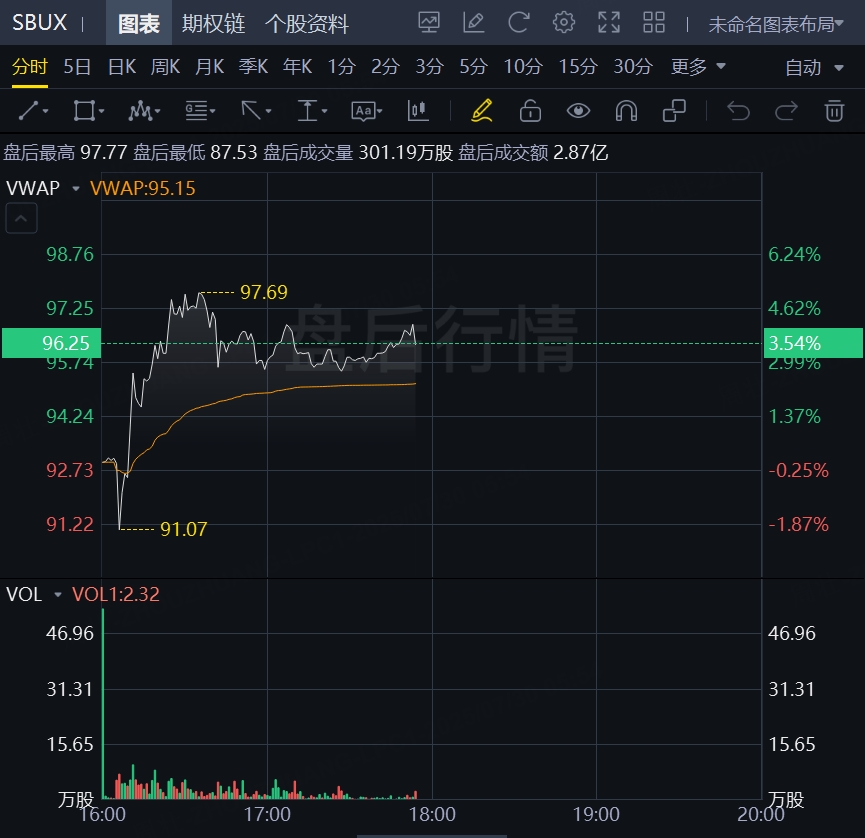Expand the 更多 timeframes dropdown
This screenshot has height=838, width=865.
pos(698,67)
